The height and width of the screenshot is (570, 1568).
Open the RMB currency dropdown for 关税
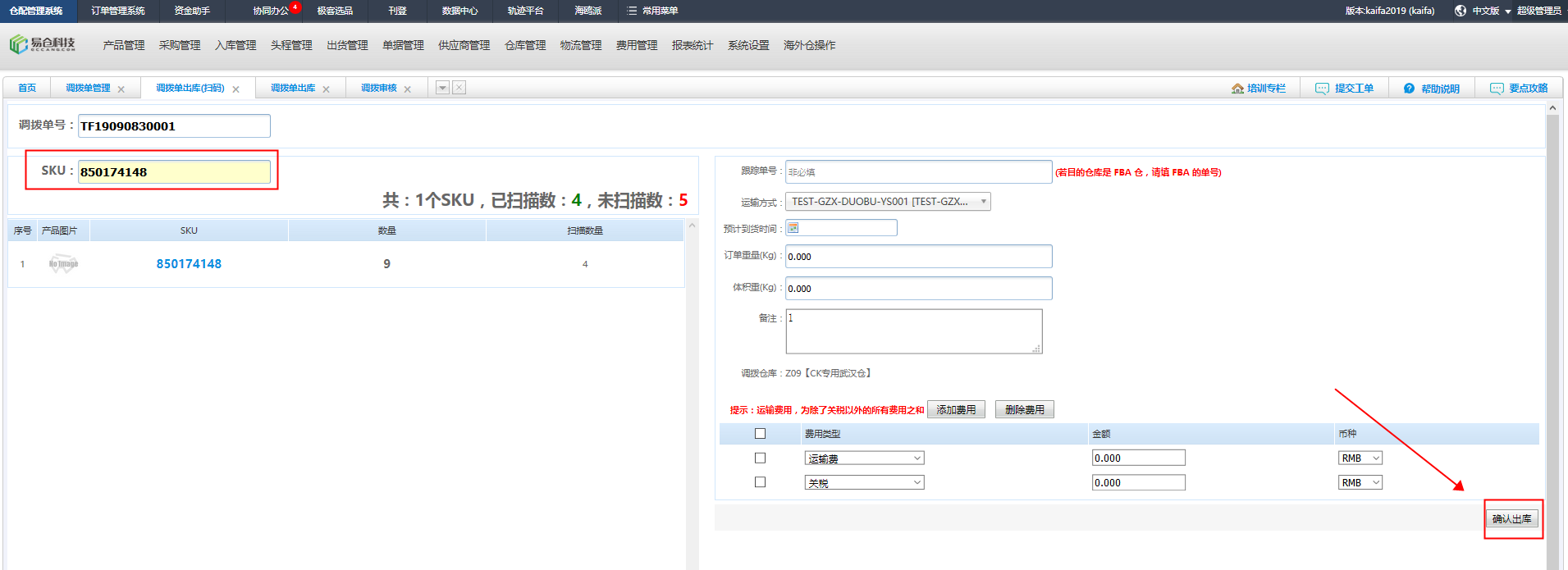point(1360,482)
